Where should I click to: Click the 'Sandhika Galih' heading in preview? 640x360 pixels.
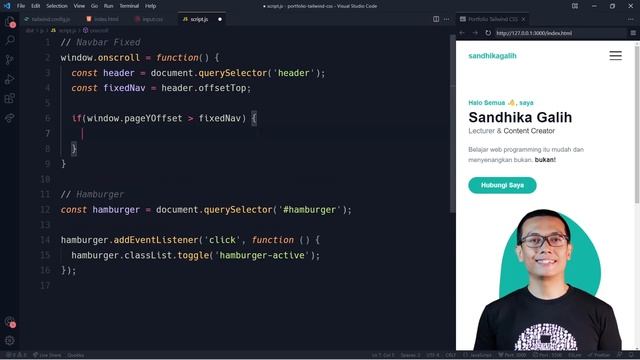520,117
